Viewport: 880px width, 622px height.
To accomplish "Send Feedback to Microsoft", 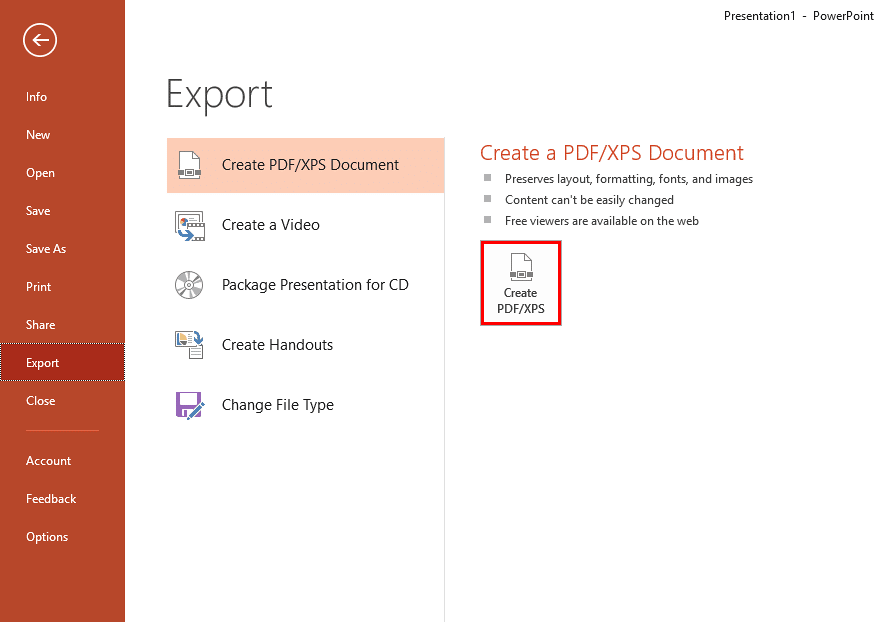I will point(51,498).
